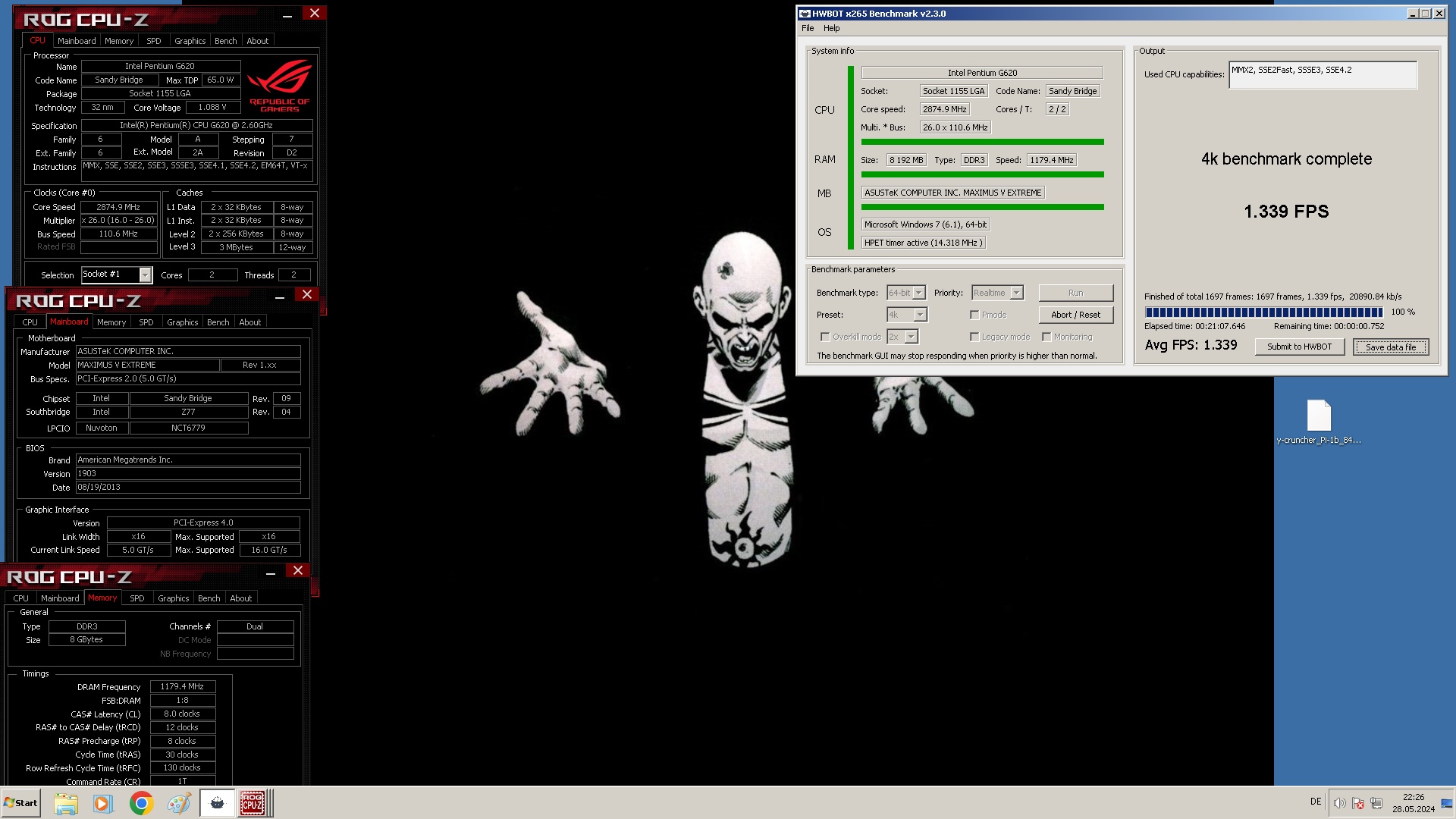Click the DE language indicator

click(1316, 802)
